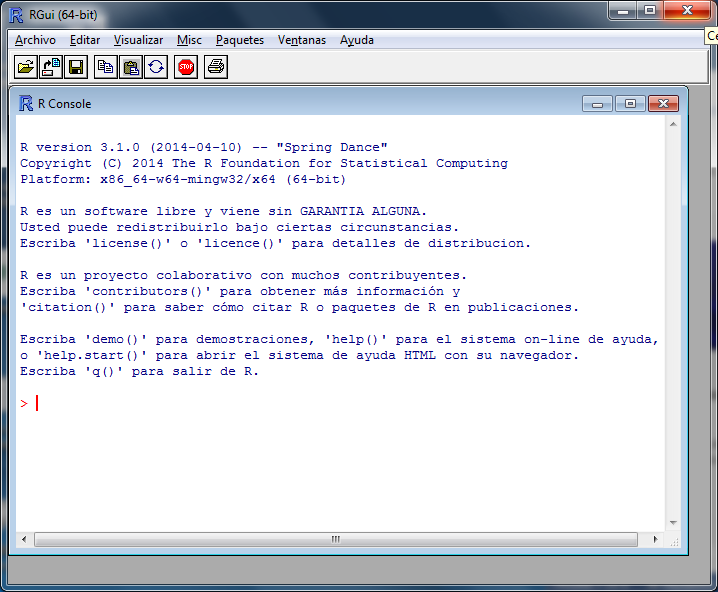Click the horizontal scrollbar right arrow
This screenshot has height=592, width=718.
655,539
